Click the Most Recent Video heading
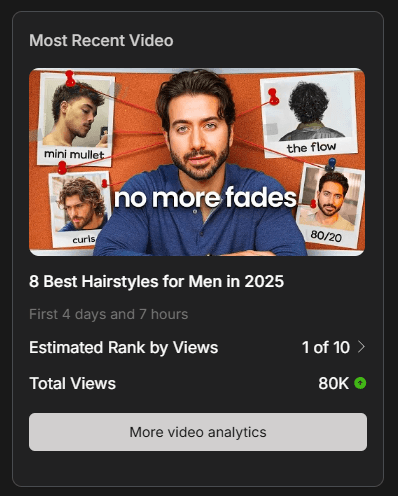The width and height of the screenshot is (398, 496). point(101,41)
